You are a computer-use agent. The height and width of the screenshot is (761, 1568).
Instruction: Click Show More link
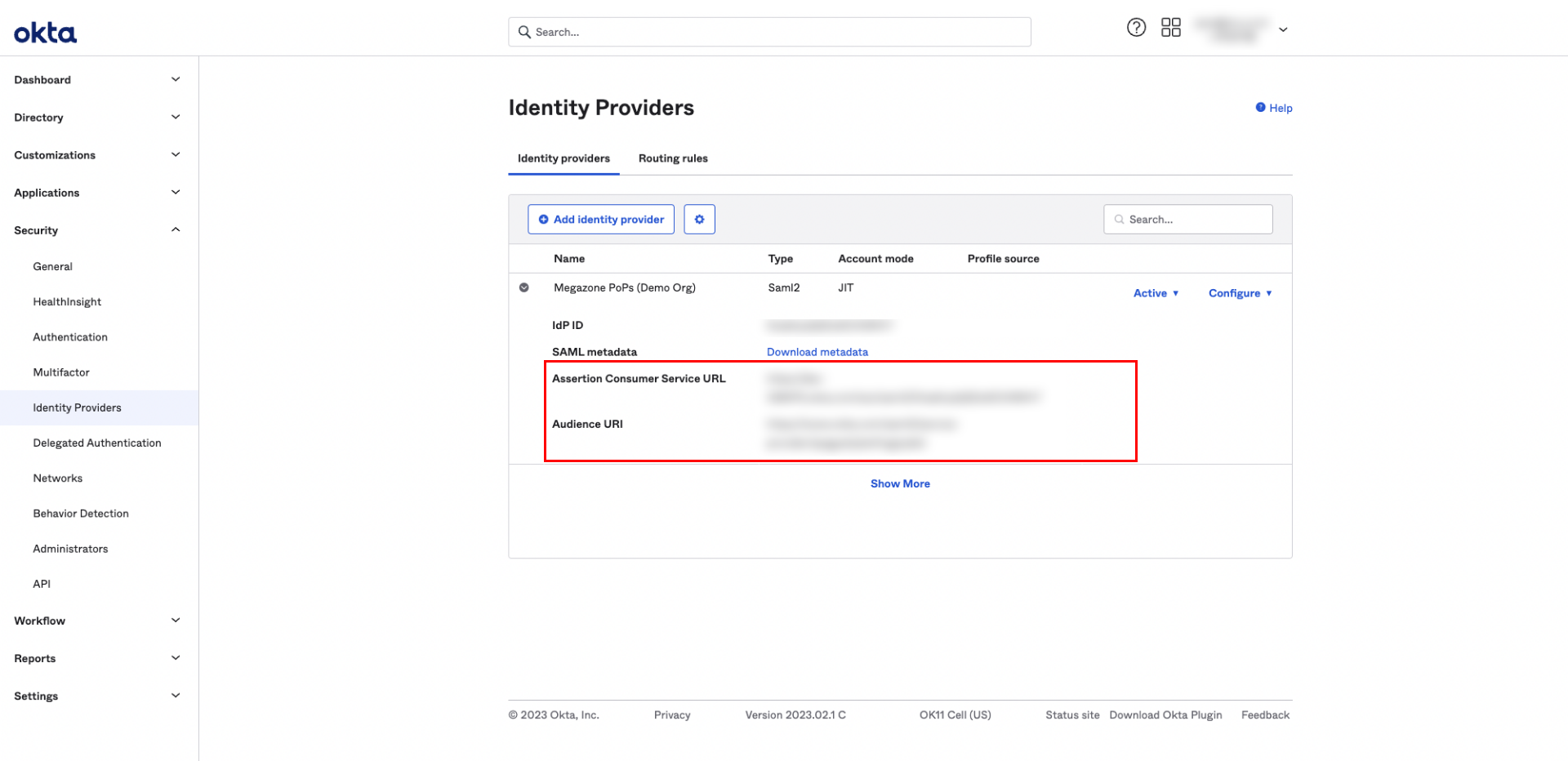900,483
